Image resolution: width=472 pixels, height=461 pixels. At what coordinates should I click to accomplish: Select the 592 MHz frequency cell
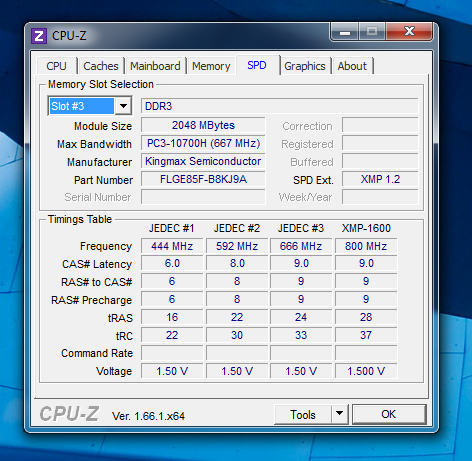pyautogui.click(x=237, y=246)
